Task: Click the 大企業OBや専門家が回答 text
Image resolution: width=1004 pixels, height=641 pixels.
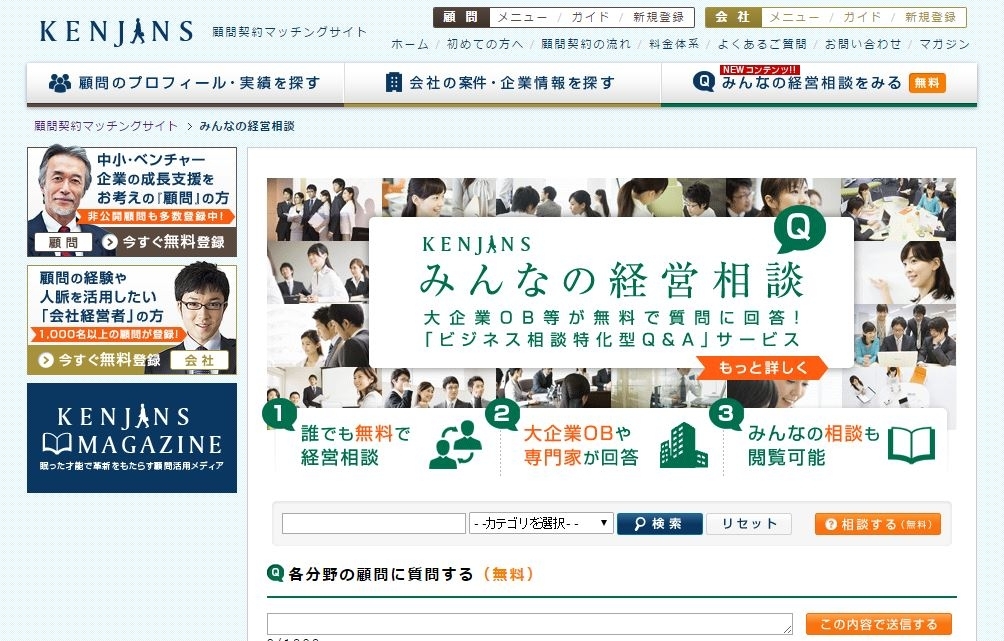Action: [581, 445]
